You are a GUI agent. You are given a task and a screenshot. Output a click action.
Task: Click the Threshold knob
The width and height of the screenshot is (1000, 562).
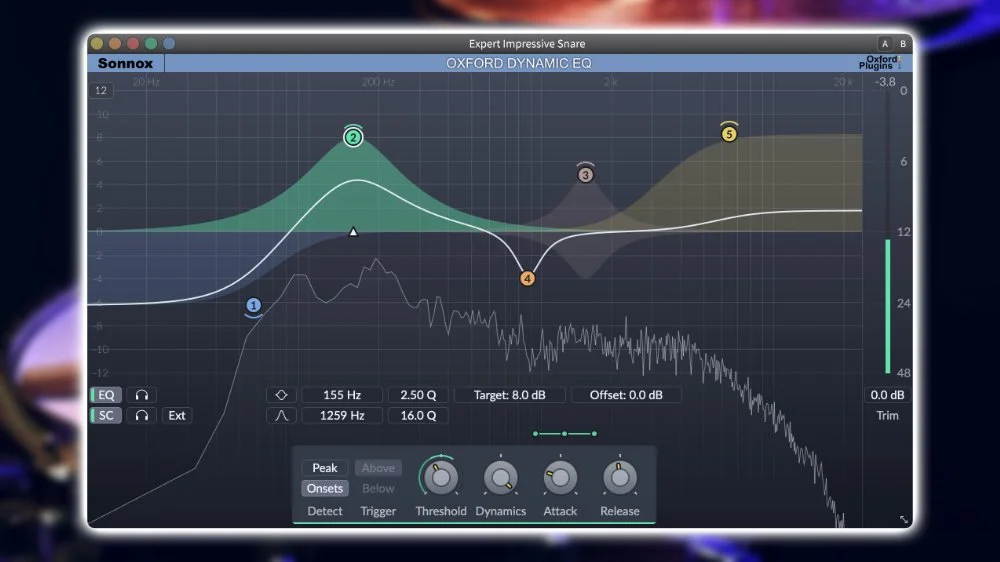441,477
